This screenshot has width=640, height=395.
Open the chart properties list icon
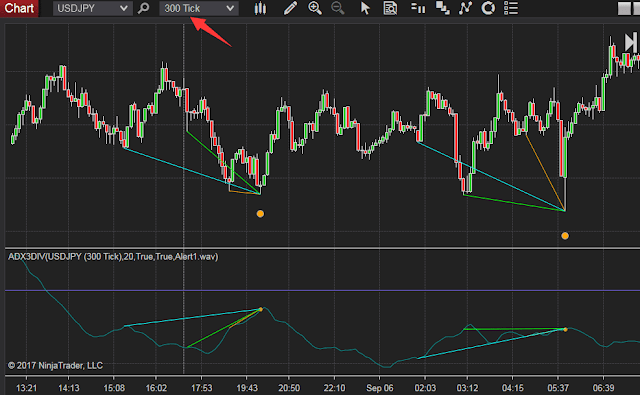[511, 8]
